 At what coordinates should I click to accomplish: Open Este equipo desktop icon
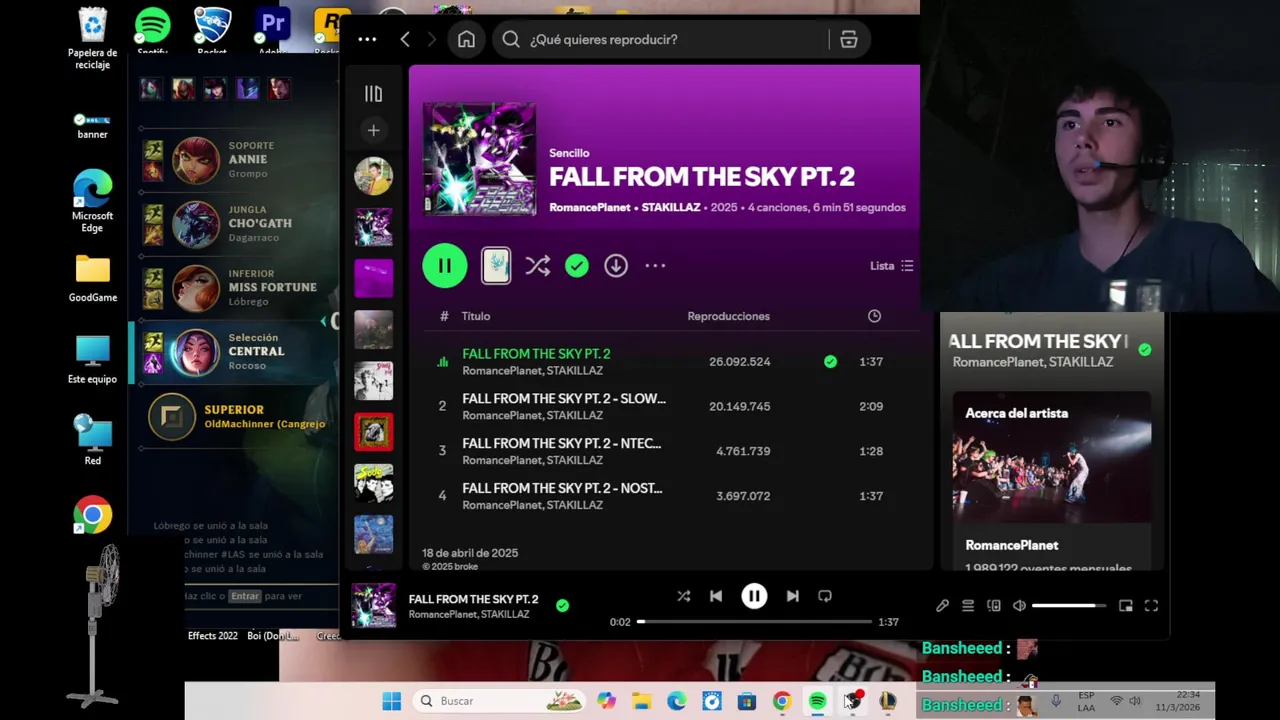[x=92, y=360]
